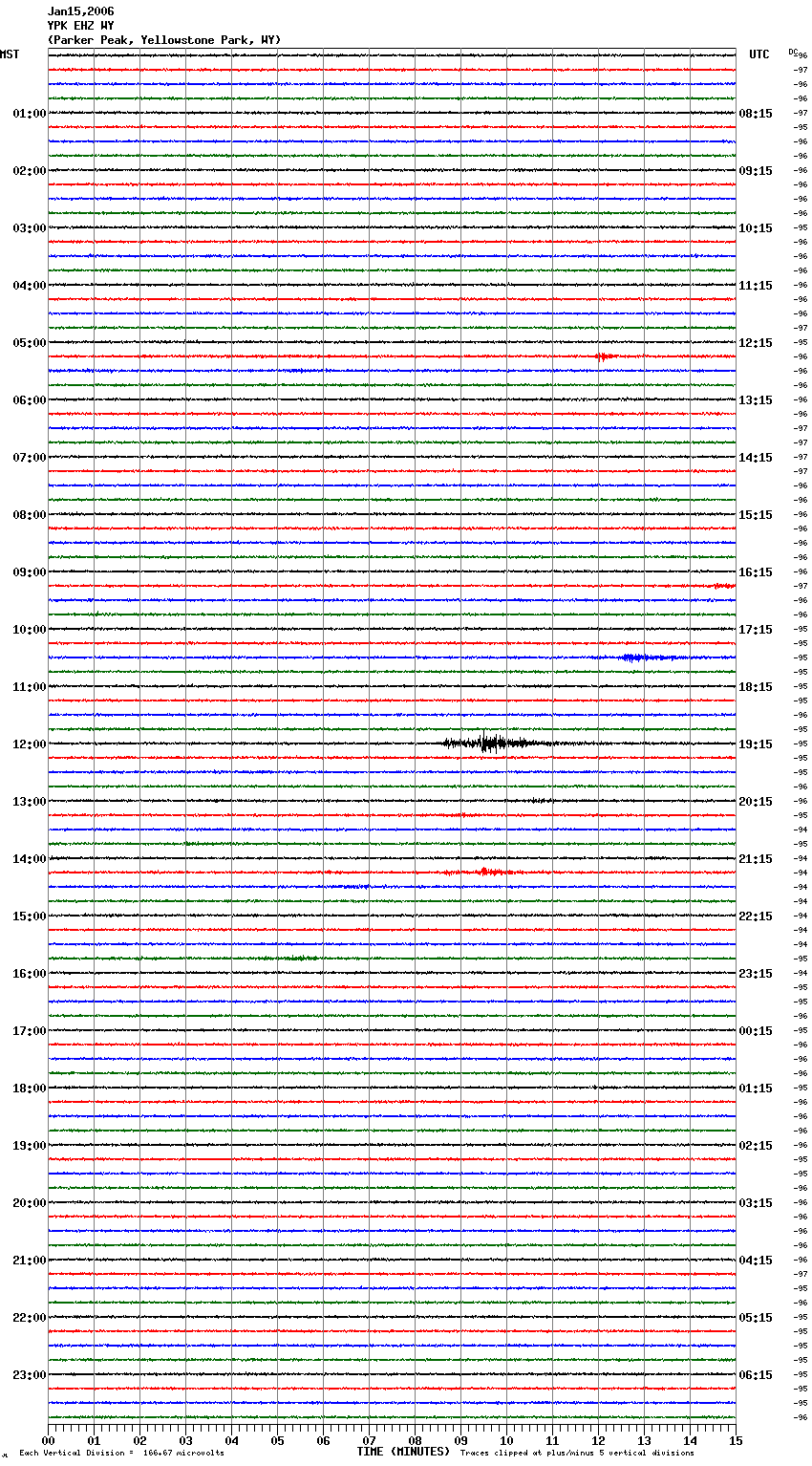Image resolution: width=812 pixels, height=1466 pixels.
Task: Select the 05:00 MST time label
Action: [x=30, y=343]
